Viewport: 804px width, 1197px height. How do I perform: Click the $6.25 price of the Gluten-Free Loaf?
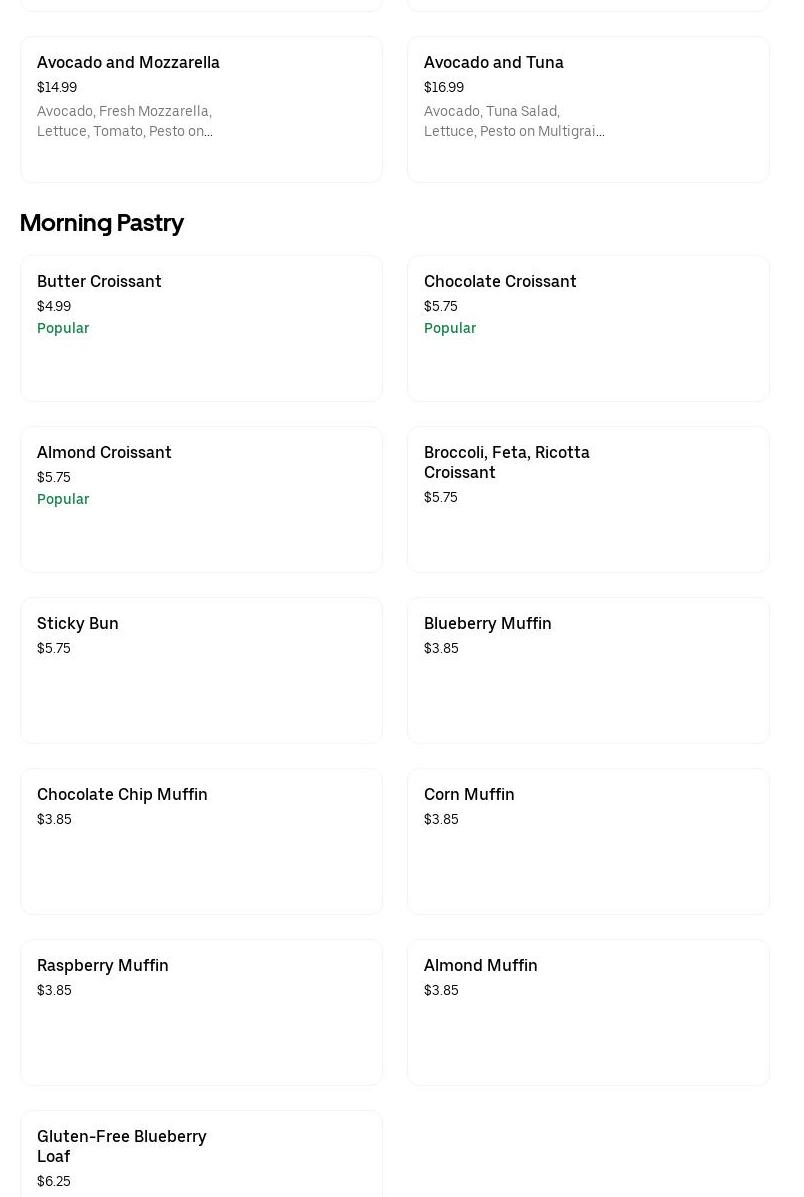(54, 1181)
